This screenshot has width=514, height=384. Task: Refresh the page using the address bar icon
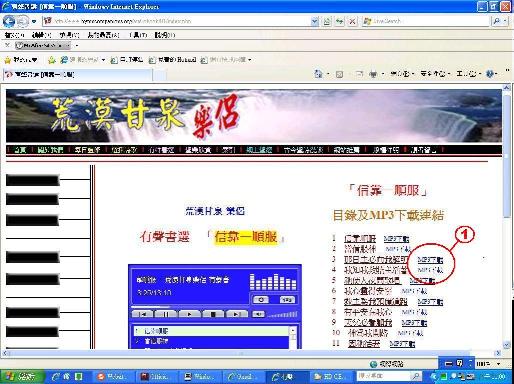339,21
